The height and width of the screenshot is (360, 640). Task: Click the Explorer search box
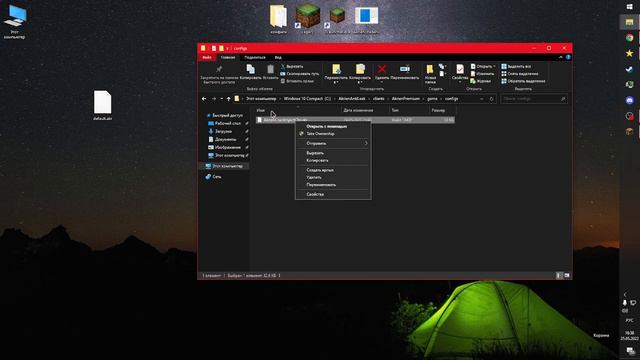click(533, 99)
